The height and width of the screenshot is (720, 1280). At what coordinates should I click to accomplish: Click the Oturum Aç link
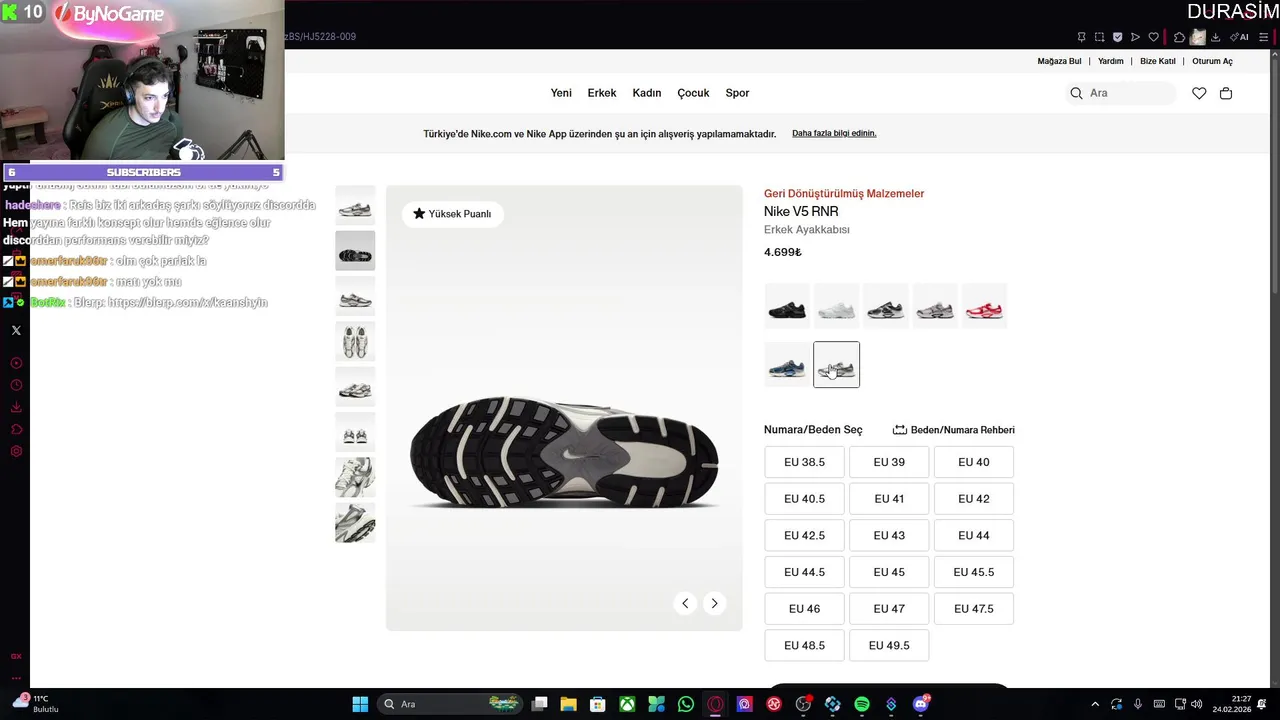(1212, 61)
